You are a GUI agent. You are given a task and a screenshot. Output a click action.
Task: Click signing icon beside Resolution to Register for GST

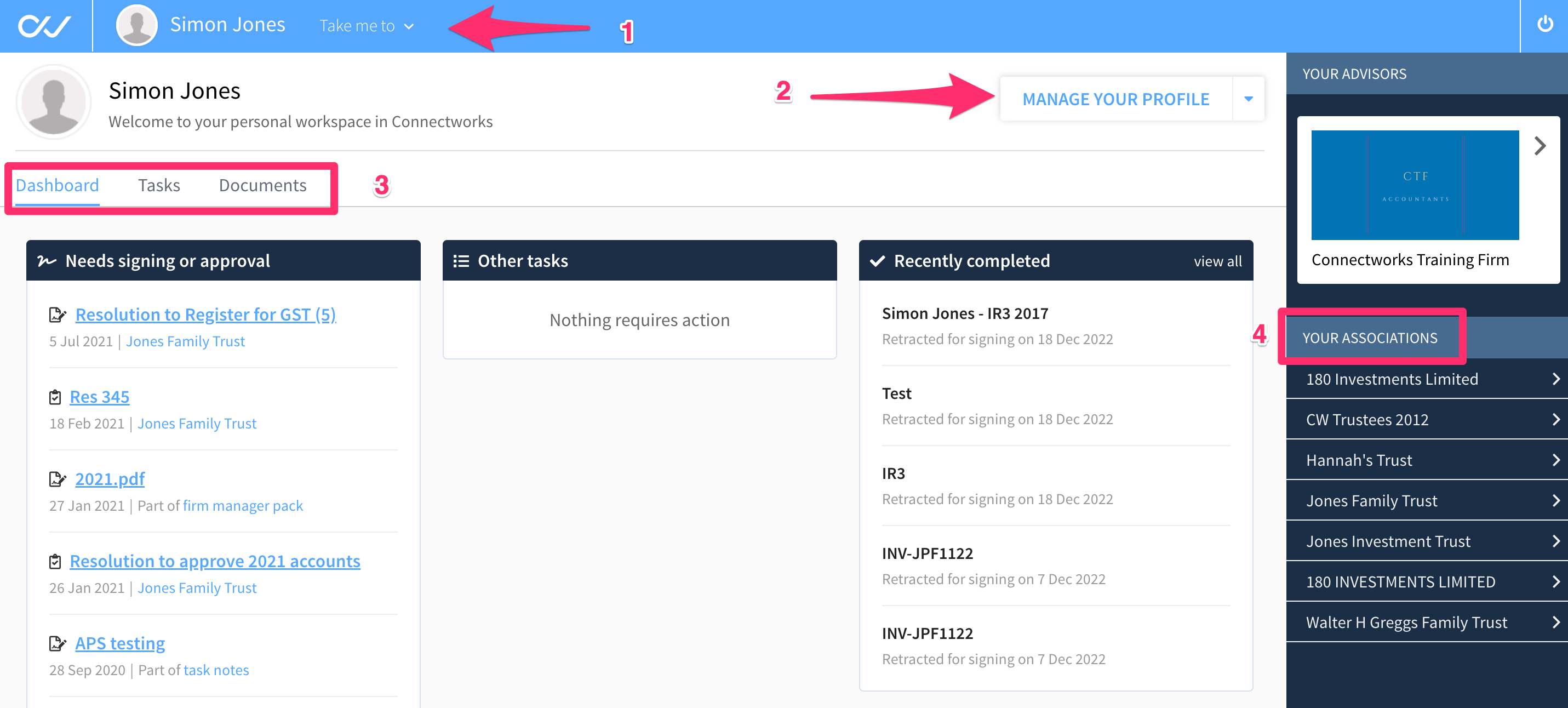(x=57, y=315)
